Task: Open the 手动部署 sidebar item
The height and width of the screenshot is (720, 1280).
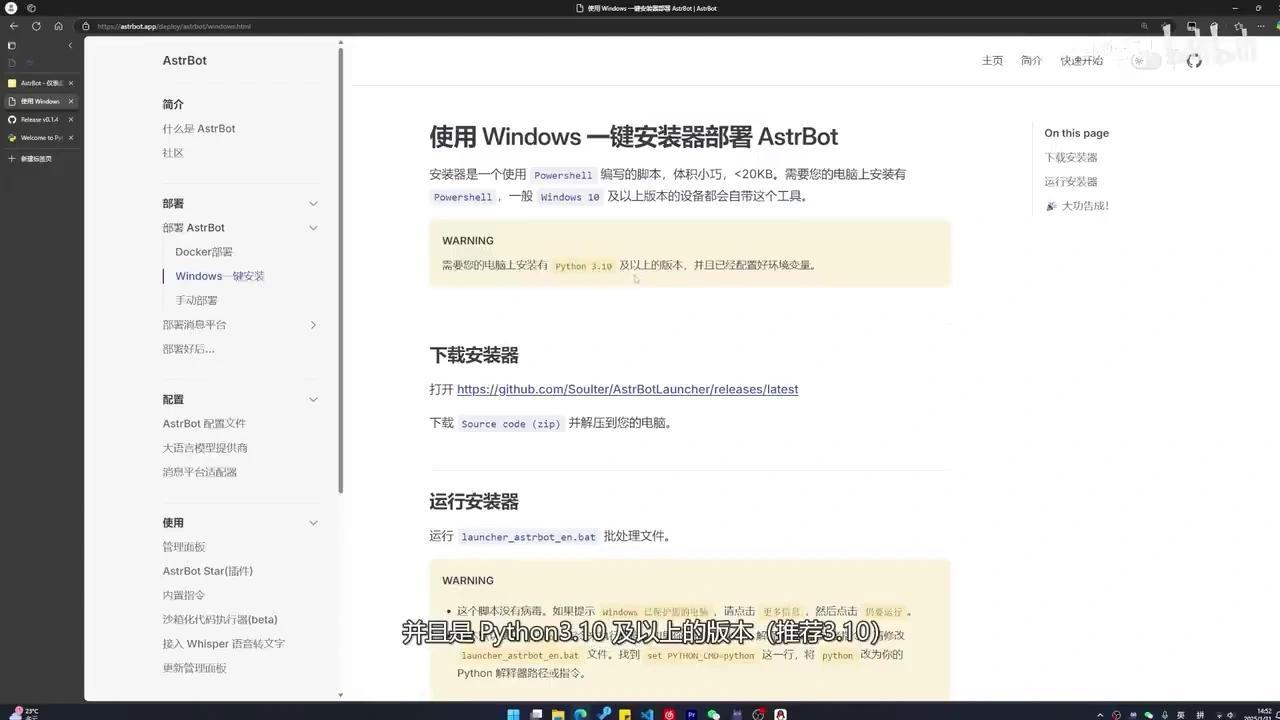Action: (x=196, y=301)
